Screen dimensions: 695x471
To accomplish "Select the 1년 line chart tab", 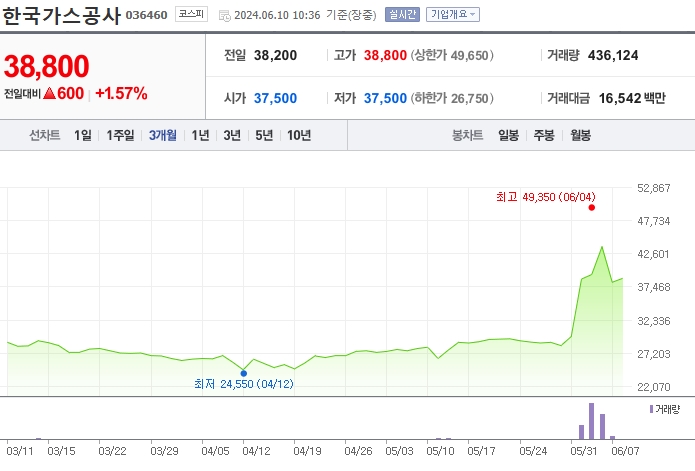I will click(x=200, y=135).
